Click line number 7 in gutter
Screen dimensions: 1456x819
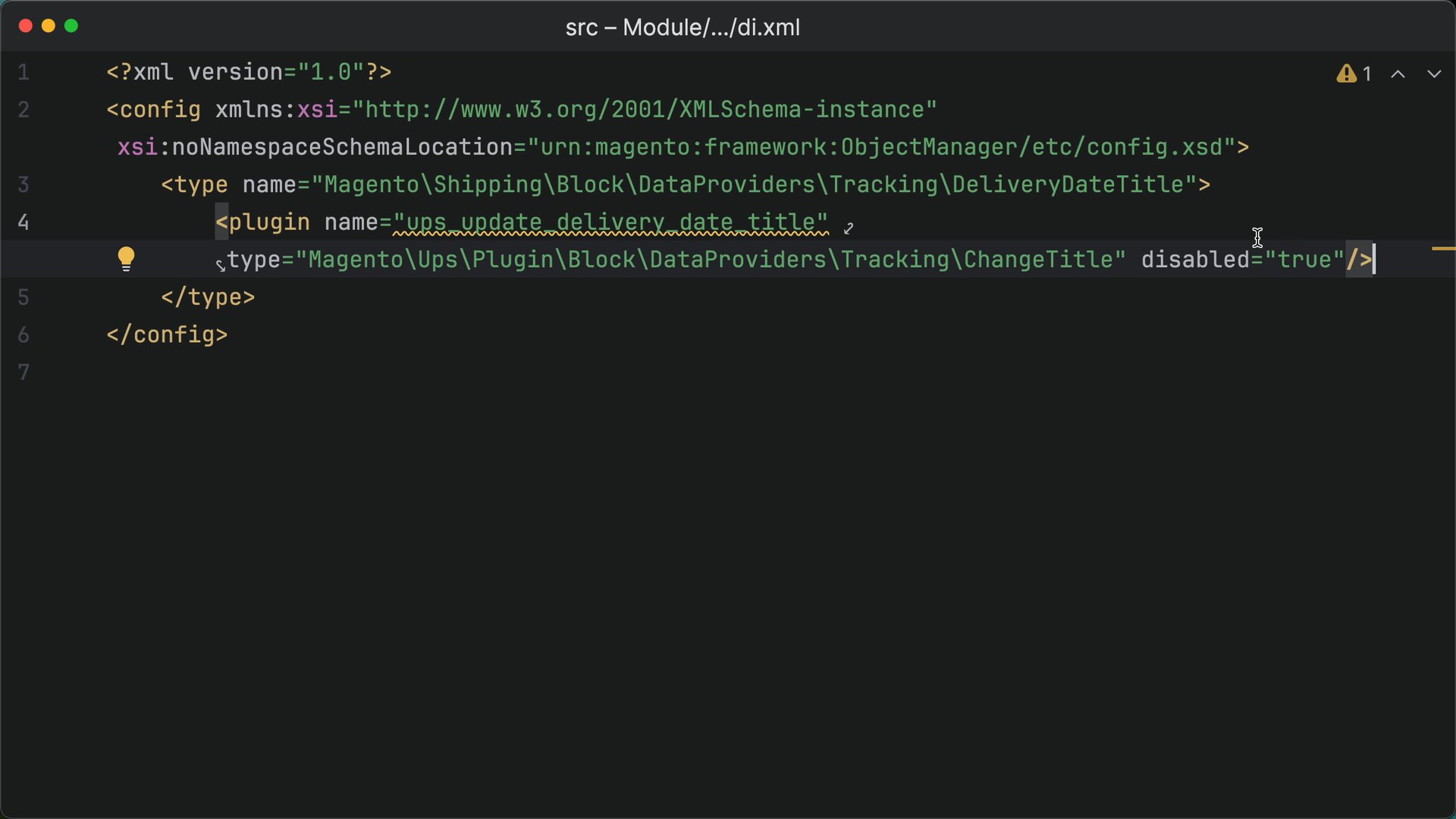24,372
